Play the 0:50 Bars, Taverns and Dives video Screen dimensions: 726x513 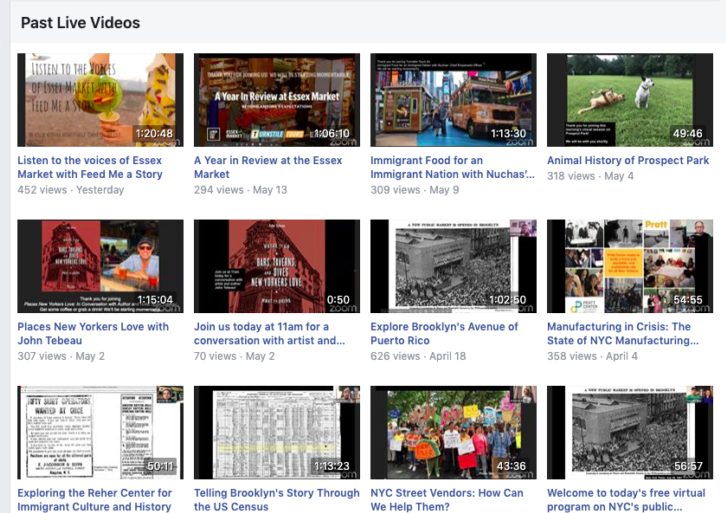pos(276,266)
